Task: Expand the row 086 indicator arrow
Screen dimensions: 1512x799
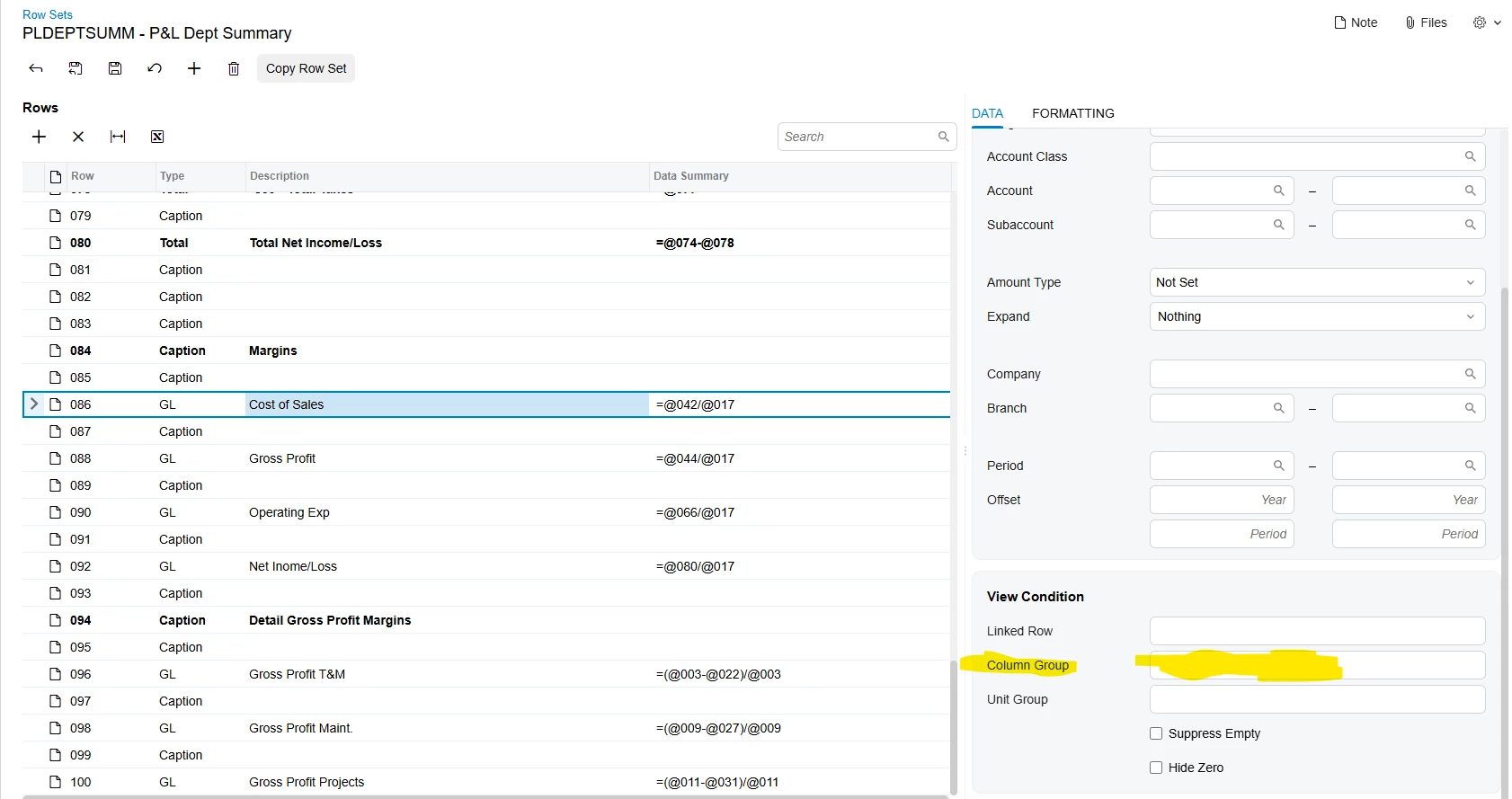Action: click(34, 404)
